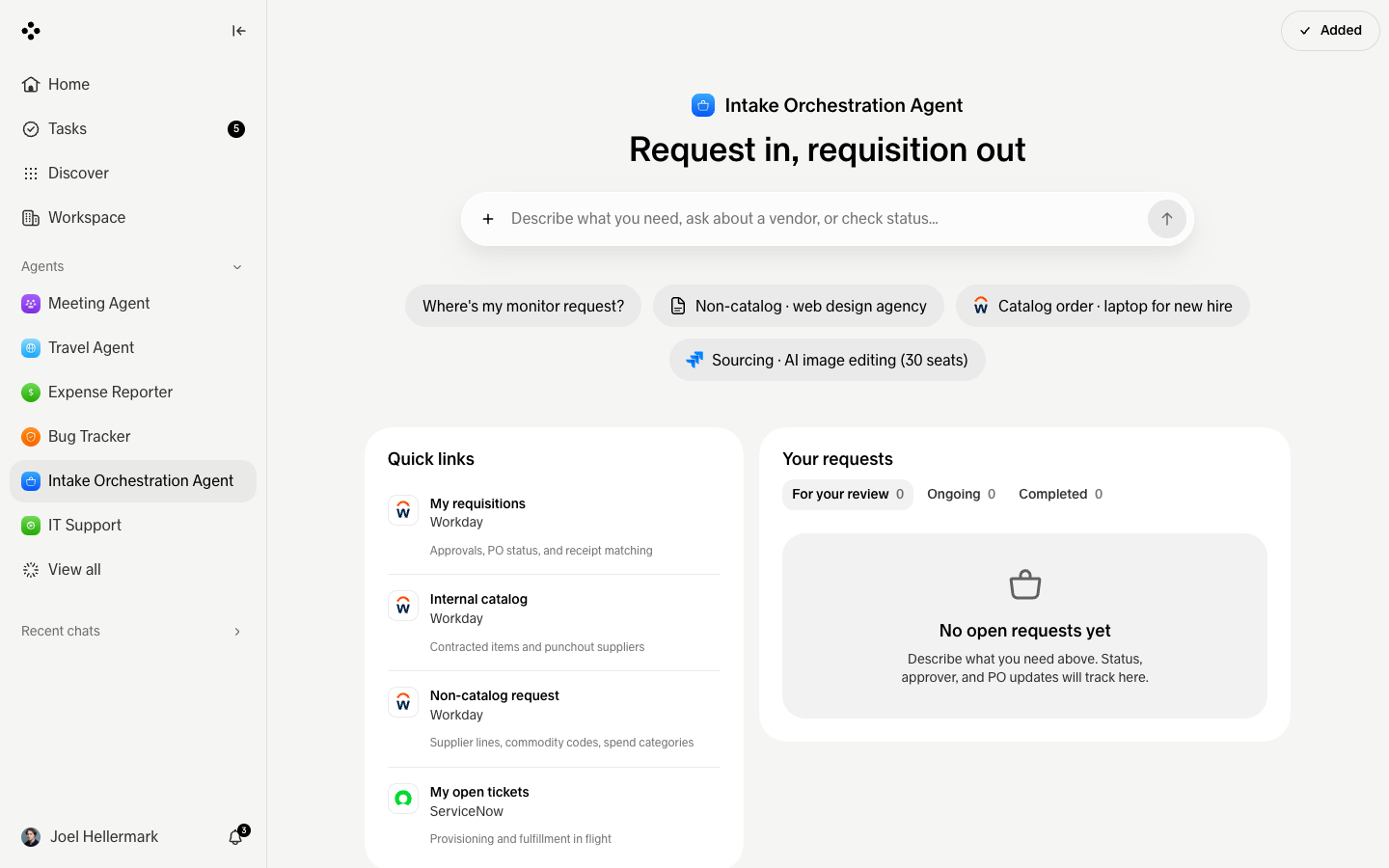The height and width of the screenshot is (868, 1389).
Task: Click the Expense Reporter green dollar icon
Action: coord(31,393)
